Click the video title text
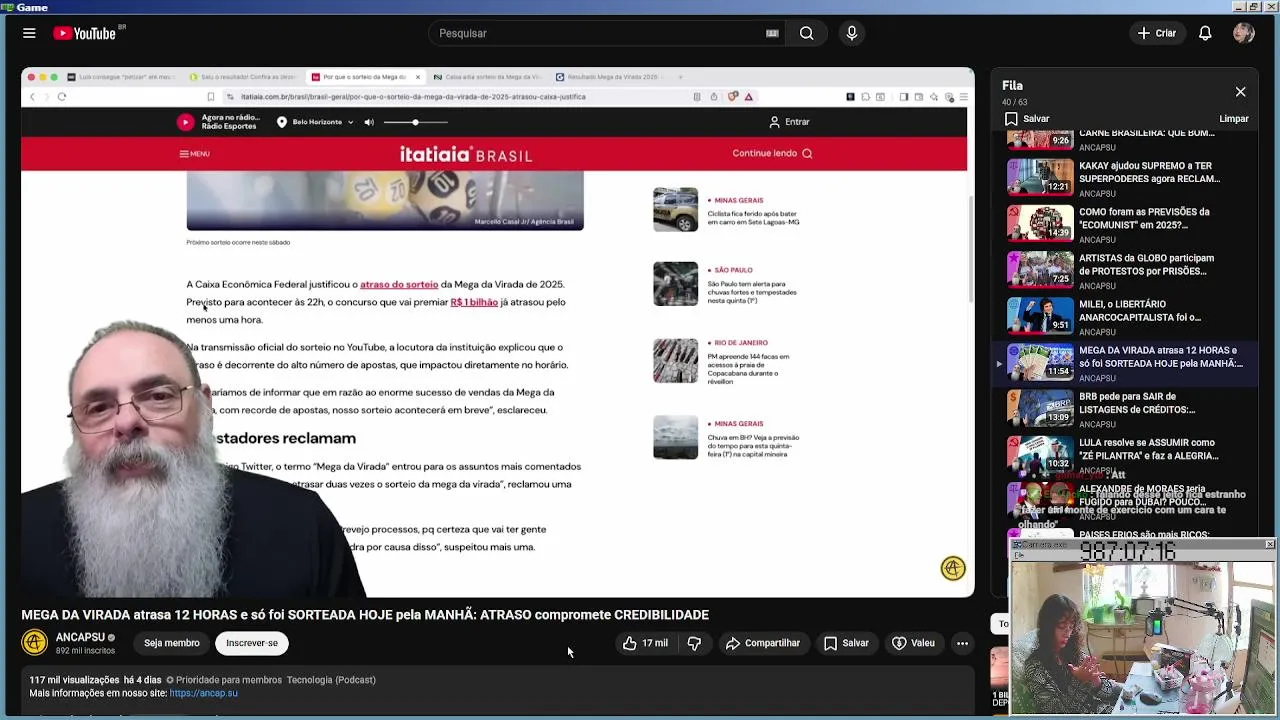Viewport: 1280px width, 720px height. pyautogui.click(x=365, y=615)
